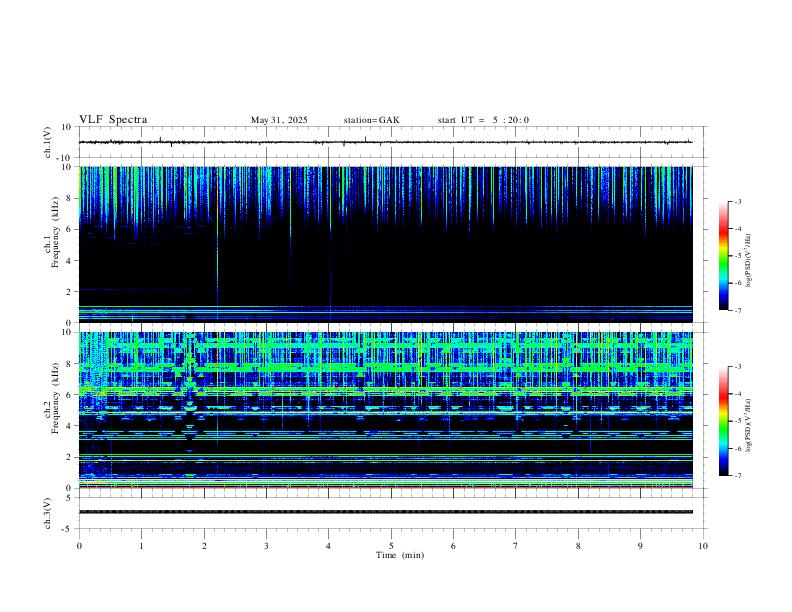This screenshot has width=792, height=612.
Task: Click the ch.1 spectrogram color scale bar
Action: coord(723,256)
